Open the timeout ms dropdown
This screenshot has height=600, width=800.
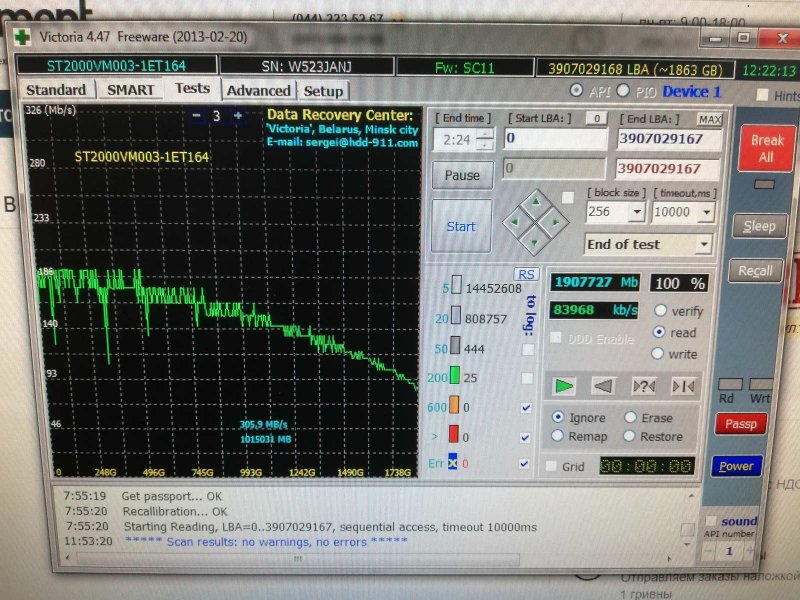pos(705,212)
